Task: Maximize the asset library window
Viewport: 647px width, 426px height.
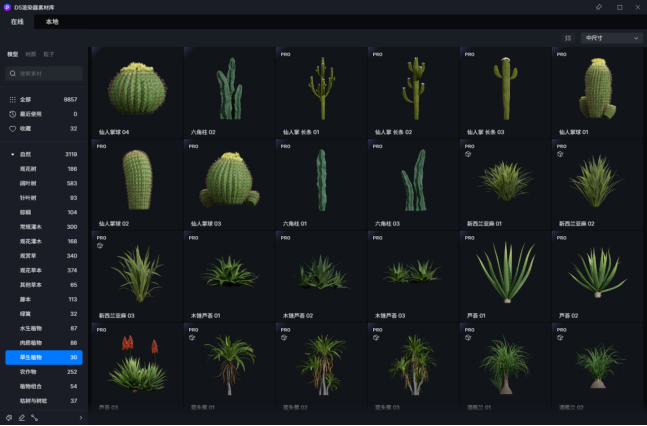Action: pyautogui.click(x=619, y=7)
